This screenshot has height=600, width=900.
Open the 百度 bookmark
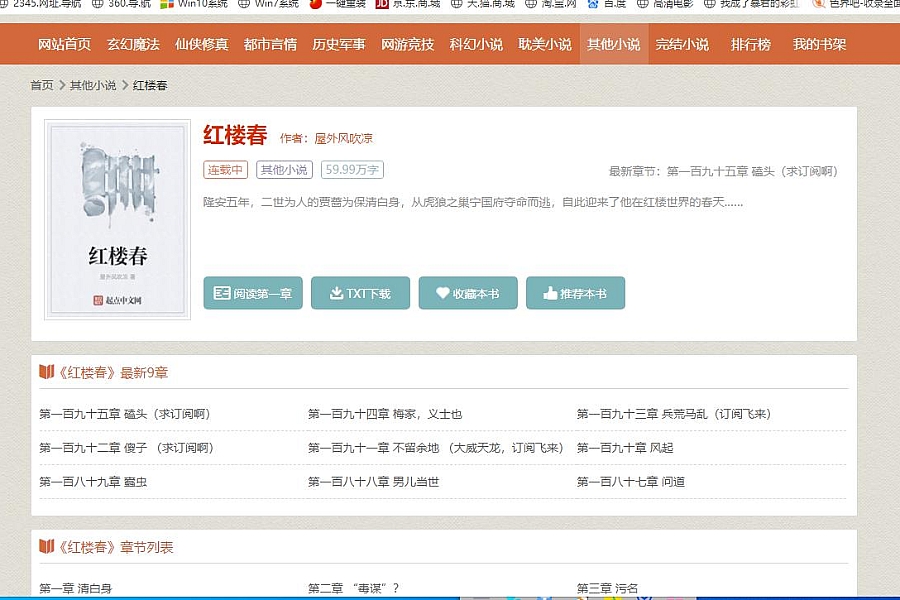[607, 3]
